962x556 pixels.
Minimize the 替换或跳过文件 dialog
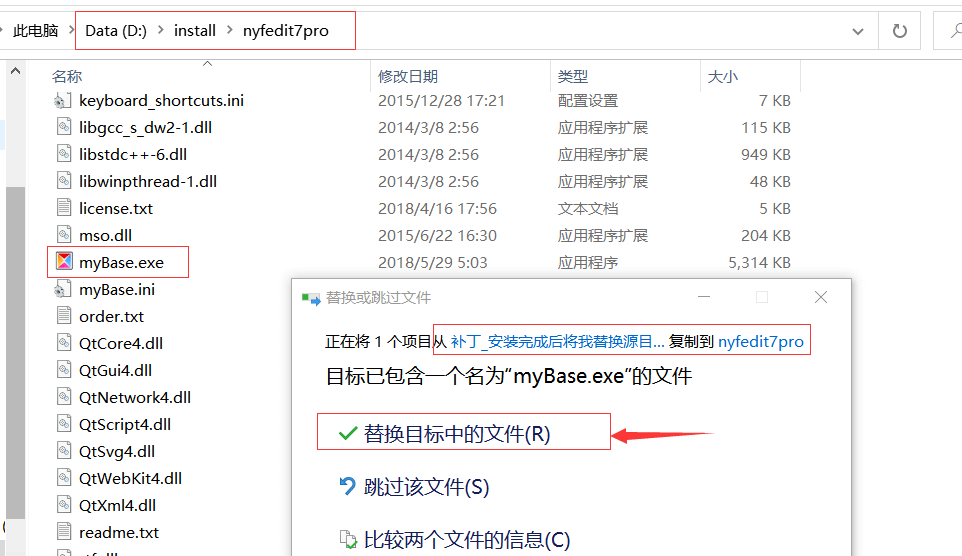pyautogui.click(x=704, y=297)
